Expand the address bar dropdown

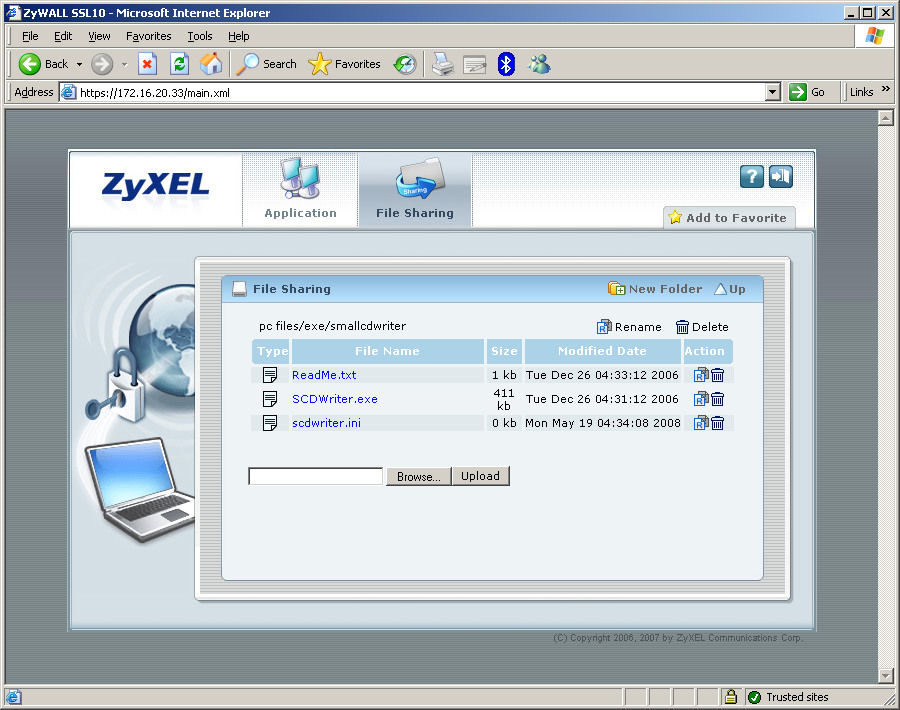click(x=773, y=92)
